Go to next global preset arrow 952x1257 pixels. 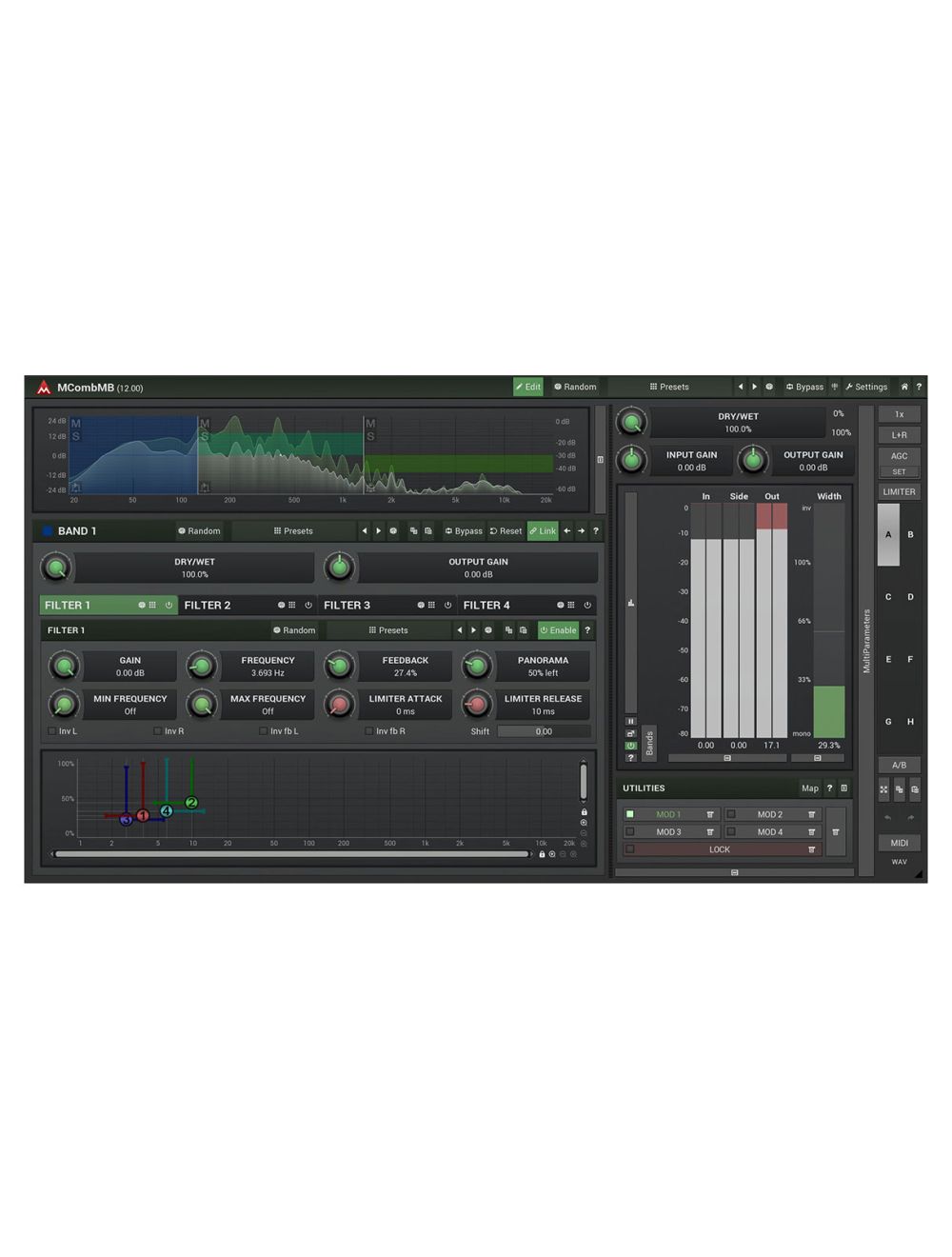(x=755, y=387)
